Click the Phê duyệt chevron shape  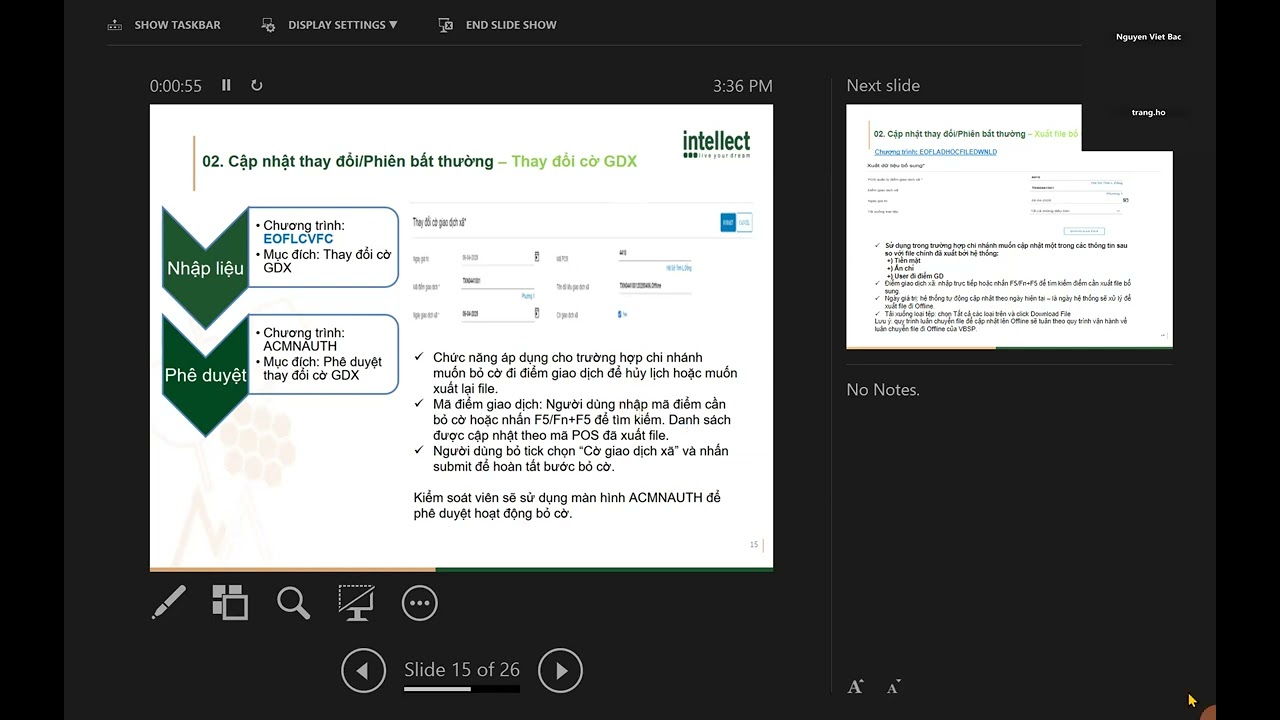tap(205, 375)
